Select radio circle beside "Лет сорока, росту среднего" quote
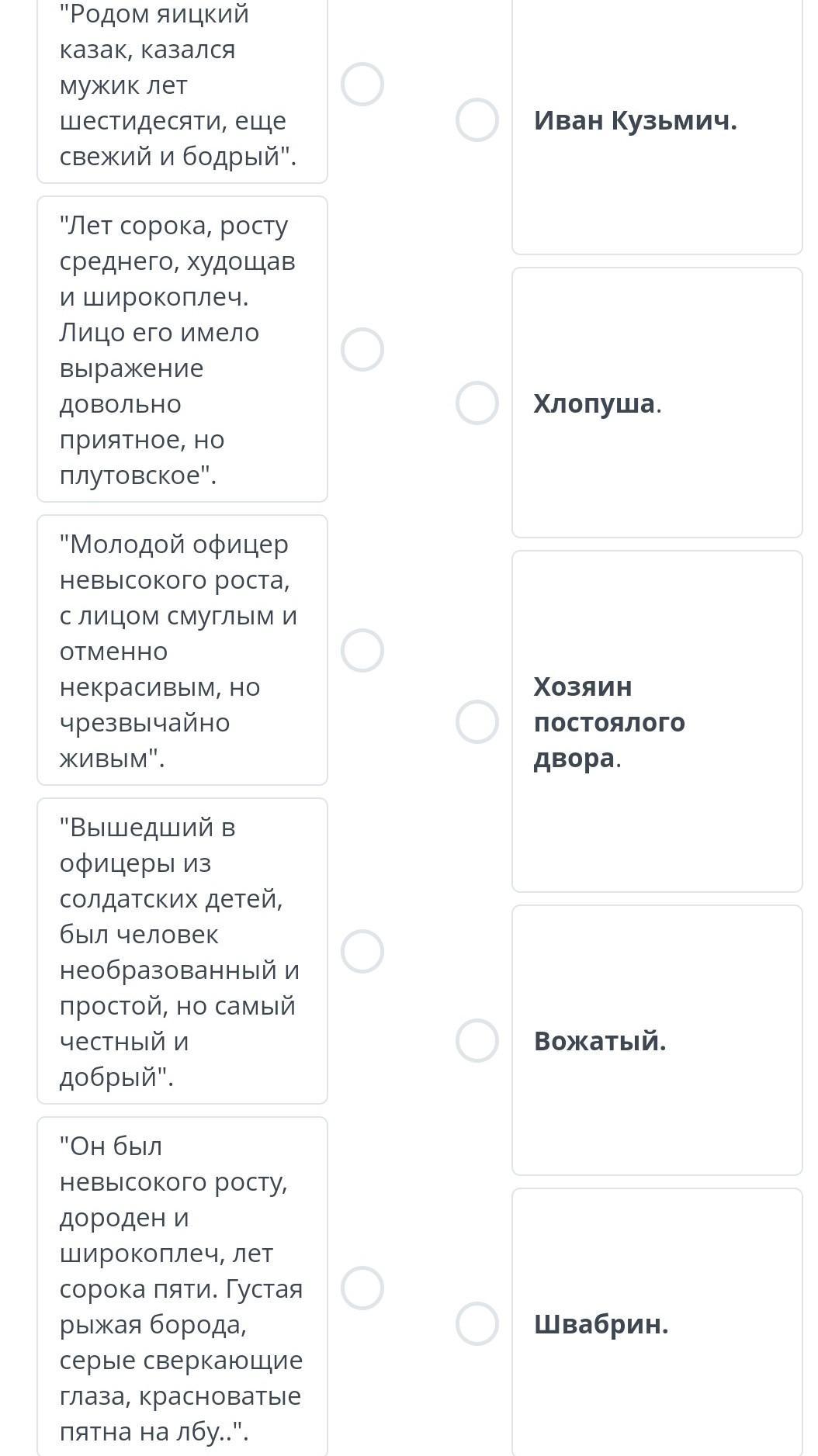The width and height of the screenshot is (818, 1456). point(362,349)
